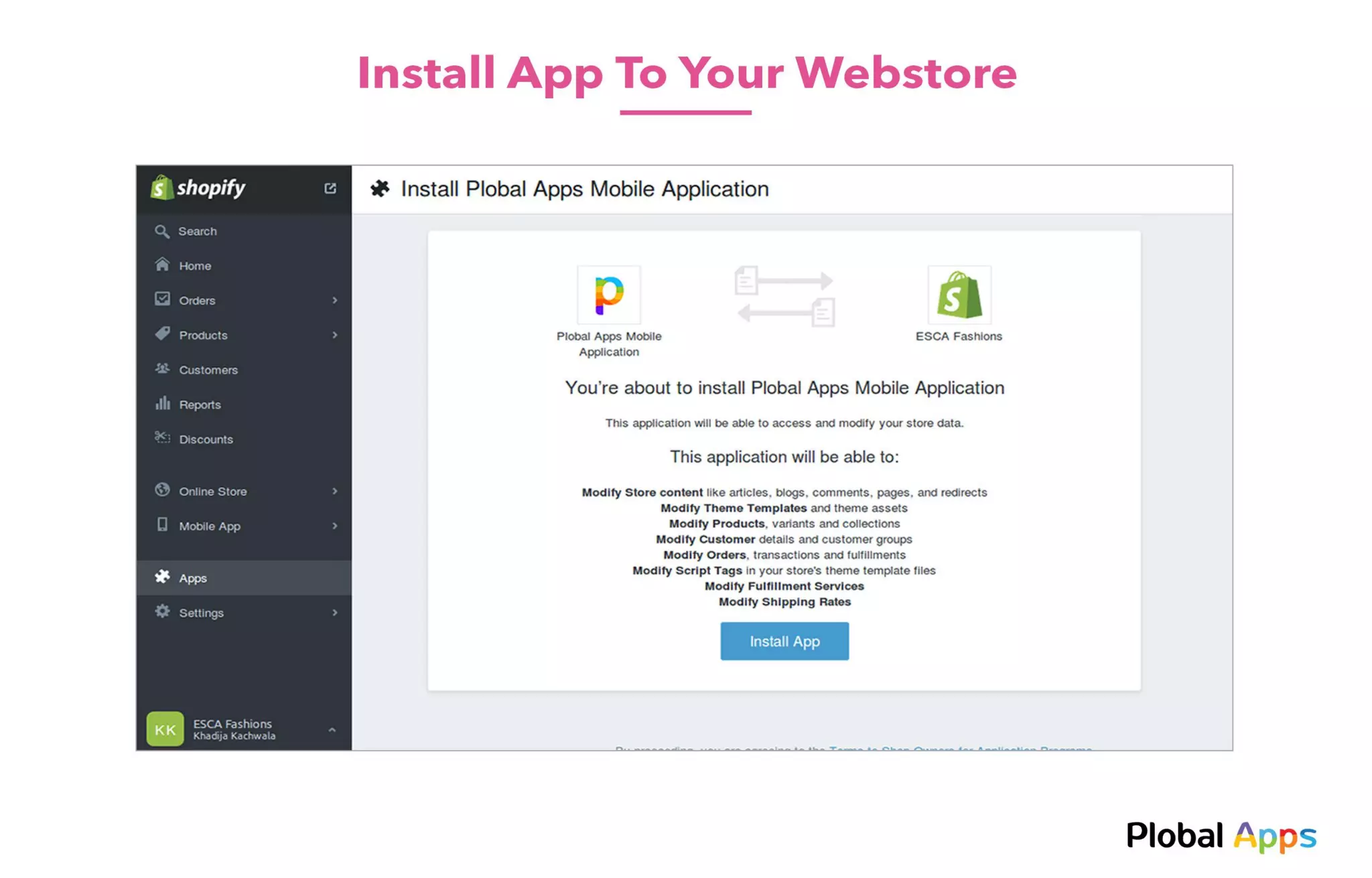The width and height of the screenshot is (1372, 878).
Task: Click the Plobal Apps colorful P icon
Action: (608, 295)
